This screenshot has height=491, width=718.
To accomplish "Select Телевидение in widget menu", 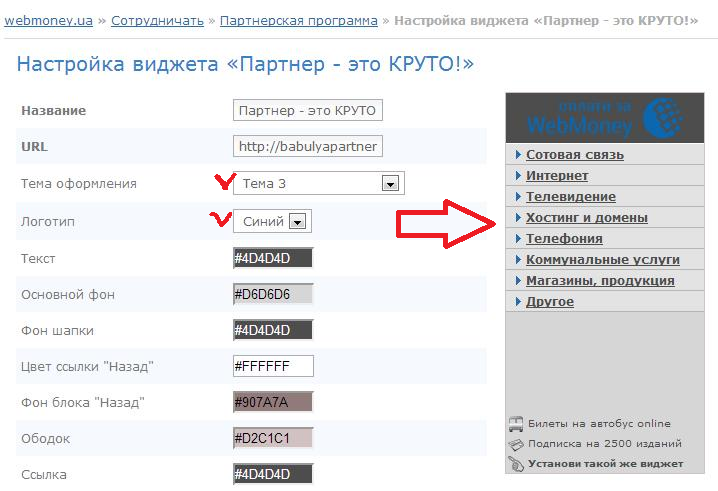I will click(571, 197).
